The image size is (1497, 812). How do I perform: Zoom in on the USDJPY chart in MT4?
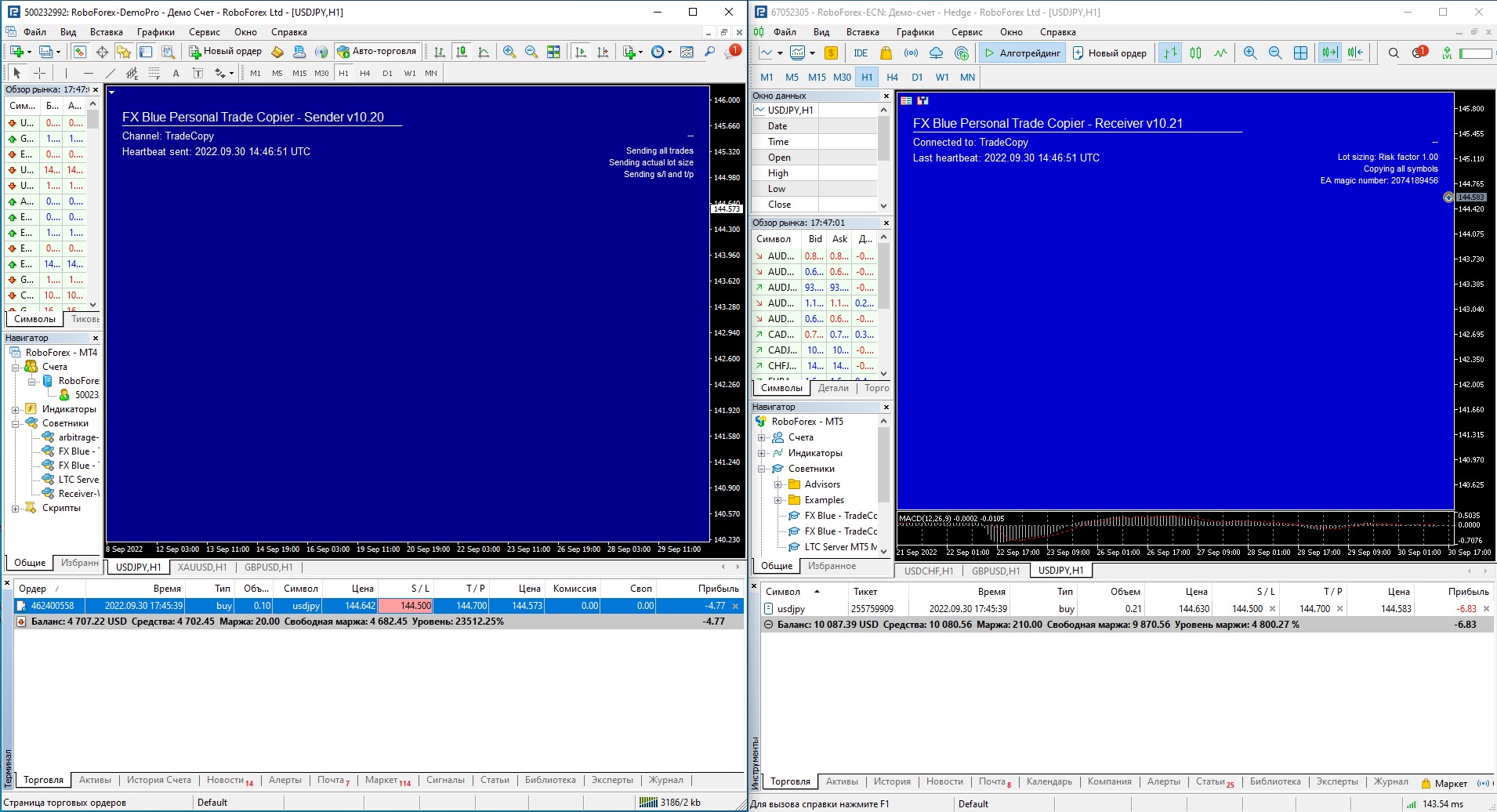click(x=508, y=53)
